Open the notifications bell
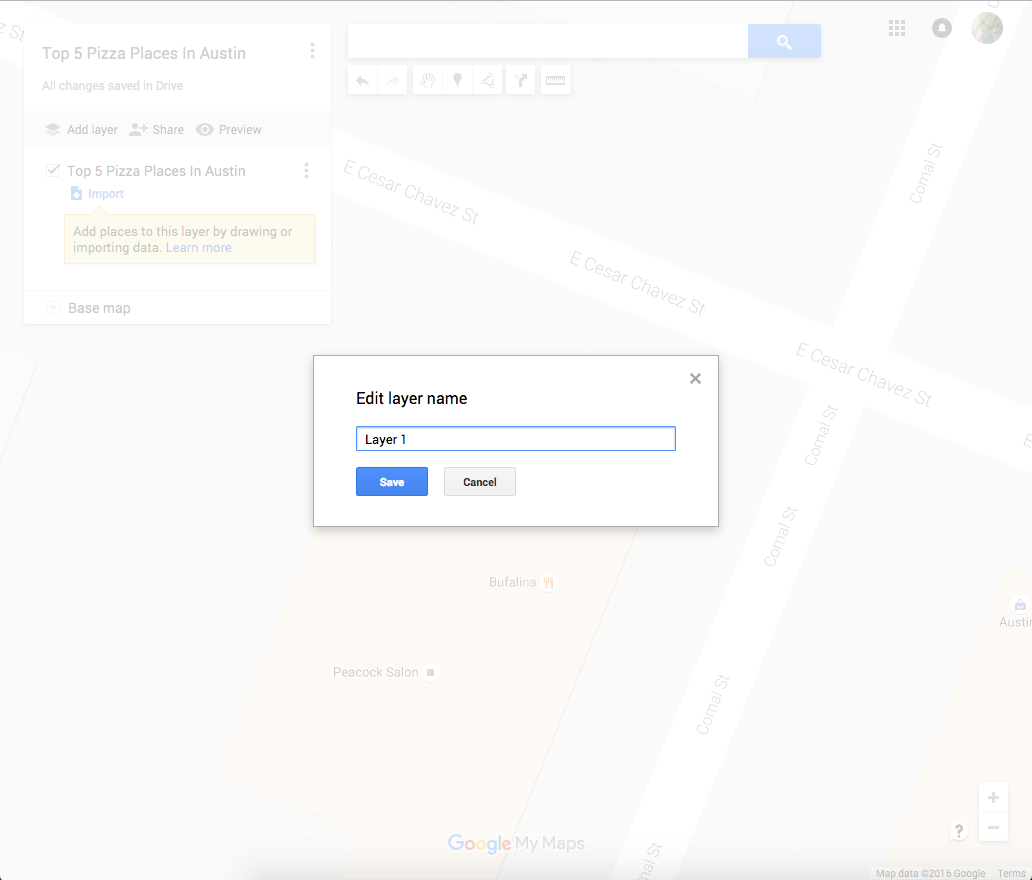 pyautogui.click(x=942, y=28)
